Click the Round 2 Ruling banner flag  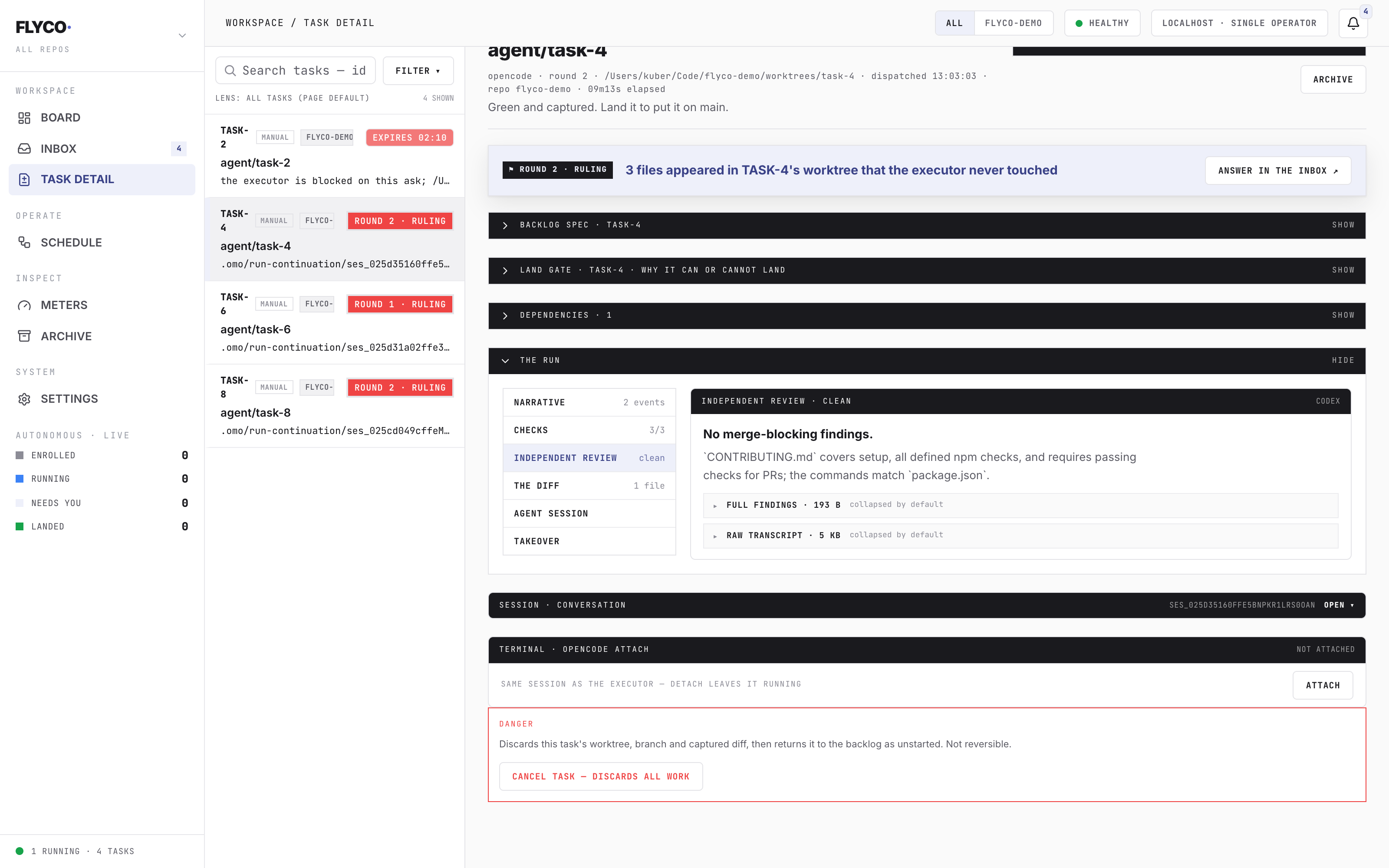click(557, 169)
